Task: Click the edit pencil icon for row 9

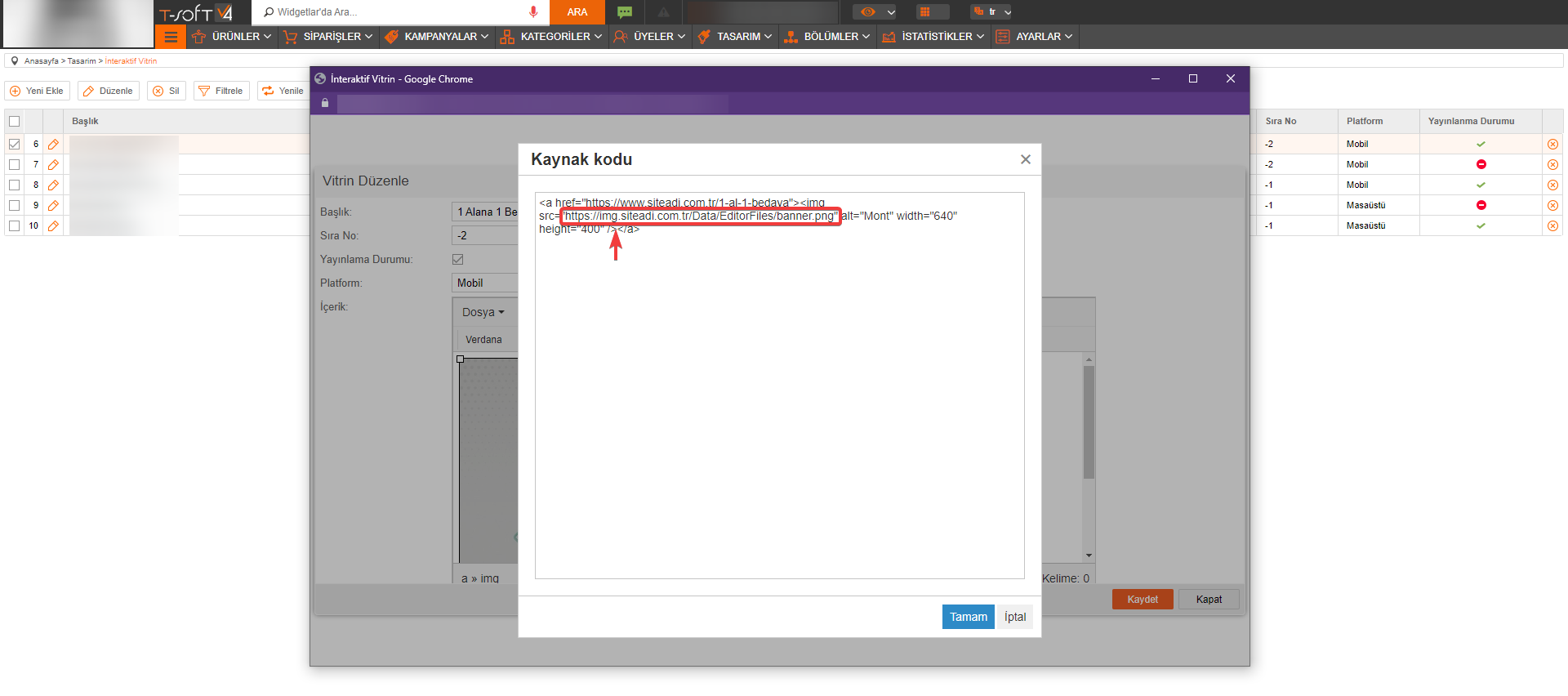Action: pos(53,205)
